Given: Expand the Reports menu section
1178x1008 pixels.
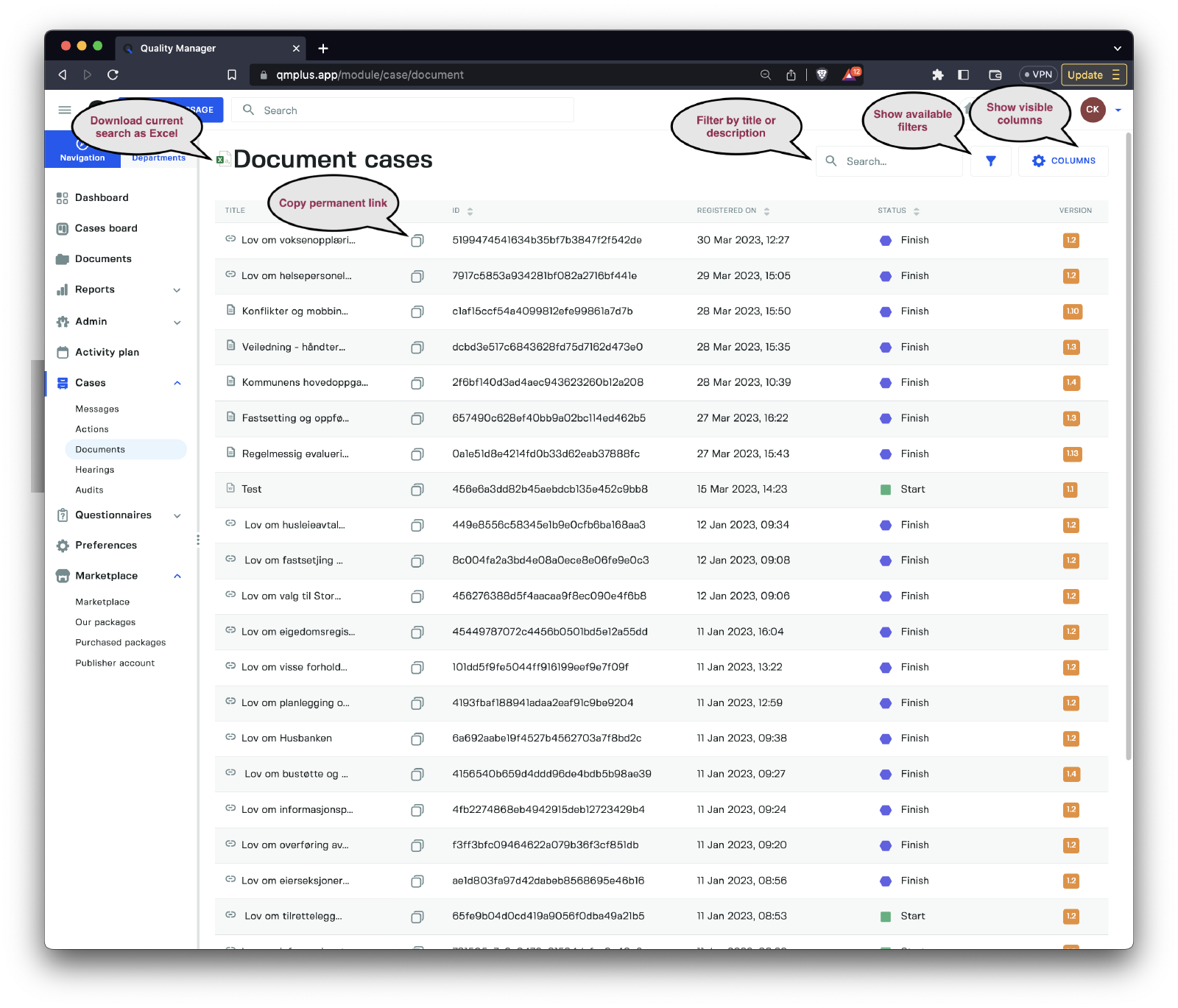Looking at the screenshot, I should (177, 290).
